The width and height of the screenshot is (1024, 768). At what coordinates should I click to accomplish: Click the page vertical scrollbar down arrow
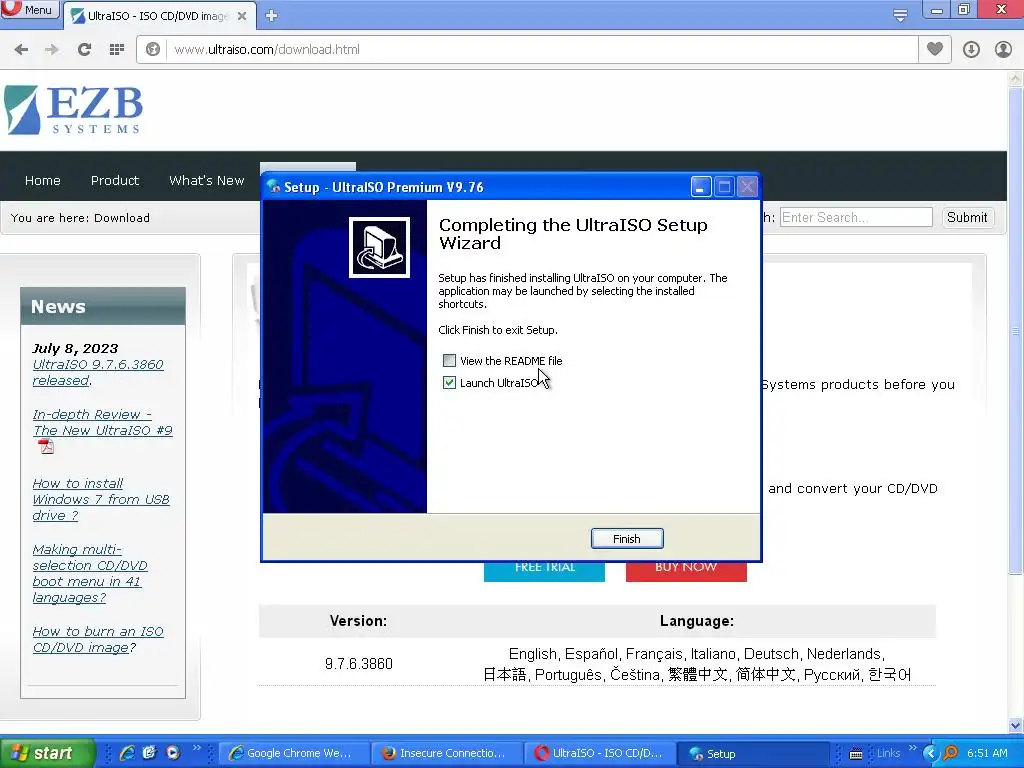click(1016, 726)
